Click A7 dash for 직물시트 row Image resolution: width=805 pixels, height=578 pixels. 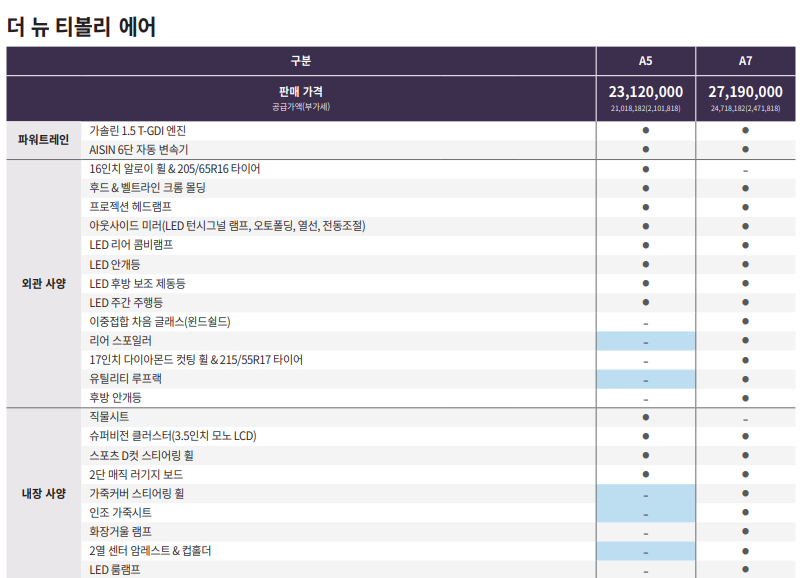[x=745, y=419]
